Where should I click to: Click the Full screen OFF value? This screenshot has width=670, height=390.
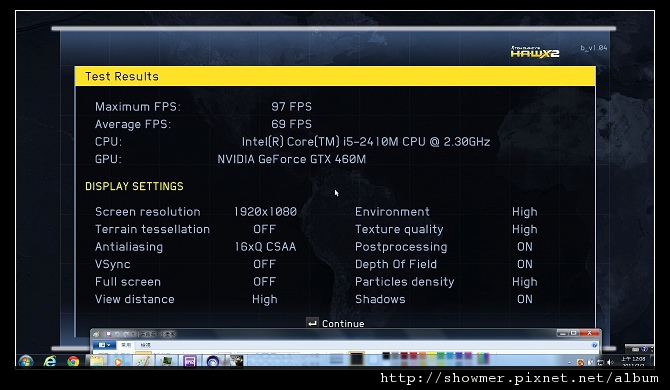[x=264, y=282]
